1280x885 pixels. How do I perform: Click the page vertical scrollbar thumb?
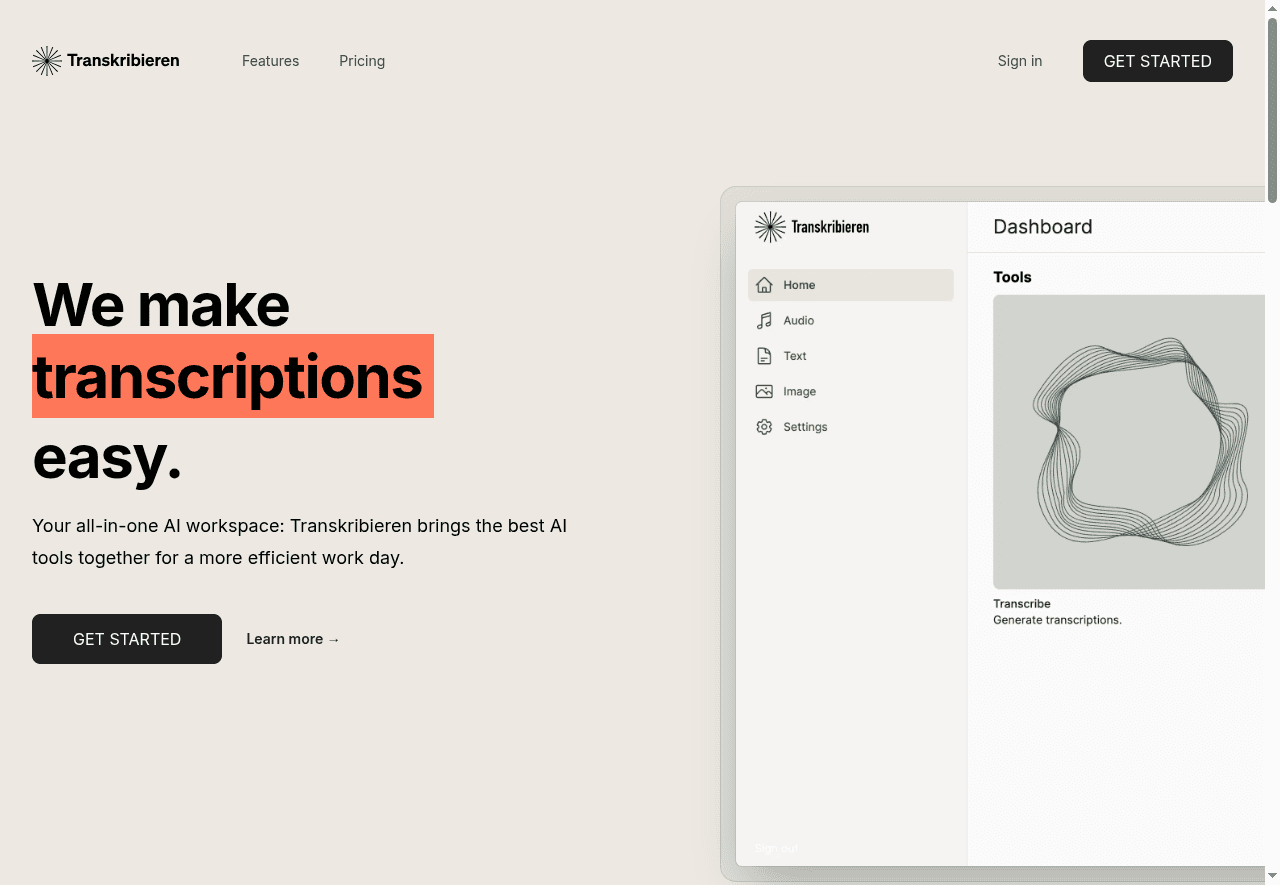(x=1272, y=110)
